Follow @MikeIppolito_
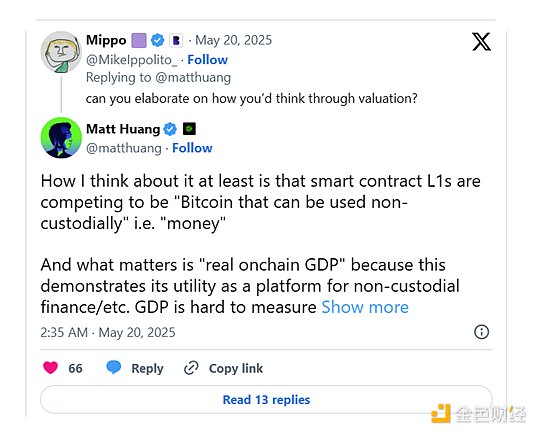Screen dimensions: 537x434 pyautogui.click(x=207, y=60)
